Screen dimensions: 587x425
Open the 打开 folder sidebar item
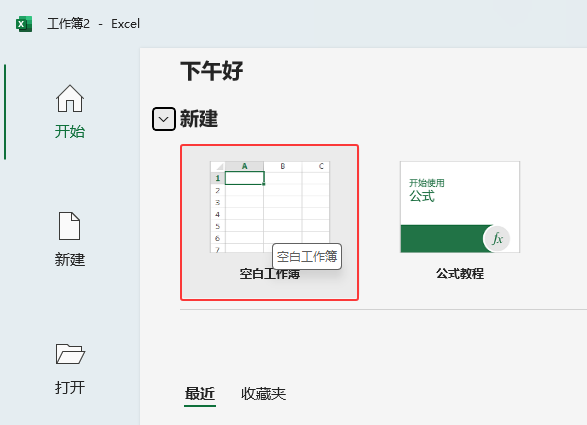click(70, 368)
